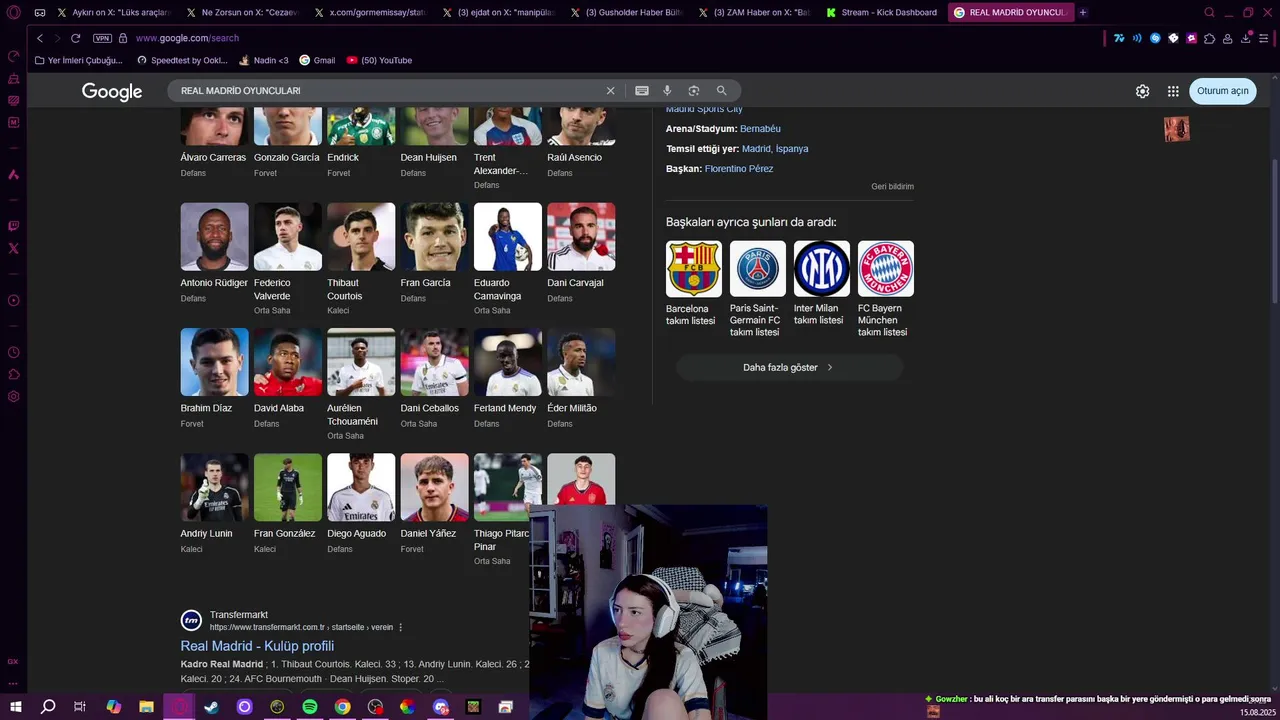
Task: Open the Bernabéu stadium link
Action: (760, 129)
